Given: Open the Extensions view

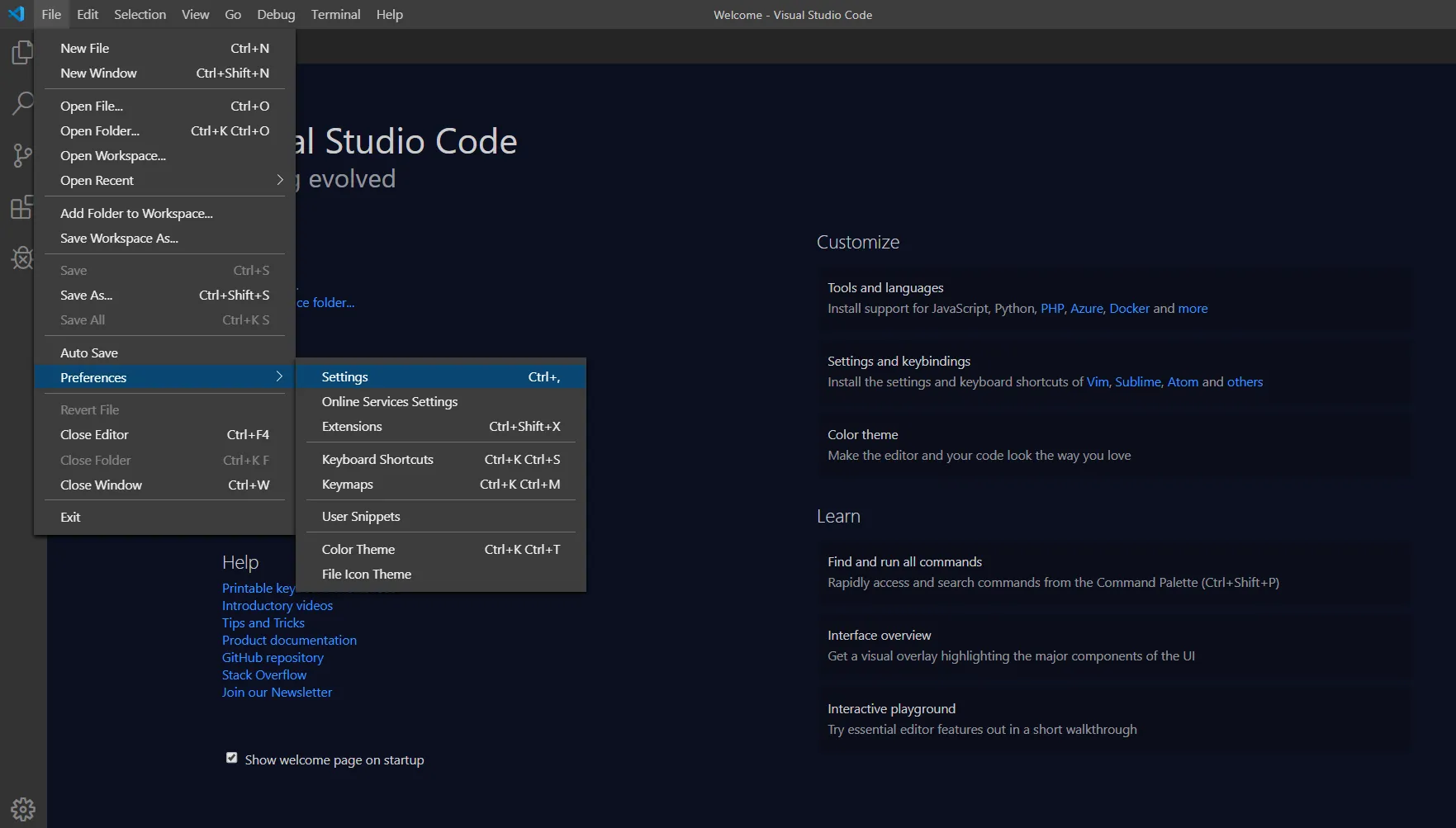Looking at the screenshot, I should (x=22, y=207).
